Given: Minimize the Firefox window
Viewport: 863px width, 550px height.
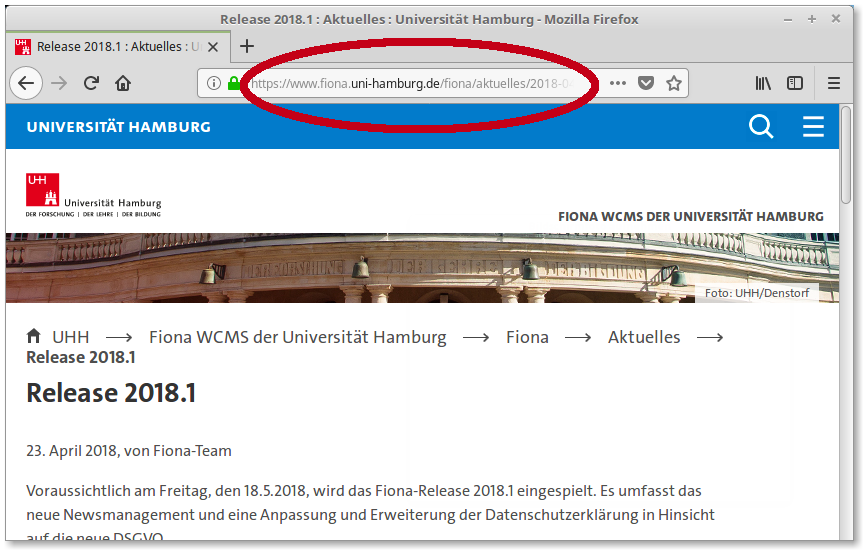Looking at the screenshot, I should click(x=788, y=19).
